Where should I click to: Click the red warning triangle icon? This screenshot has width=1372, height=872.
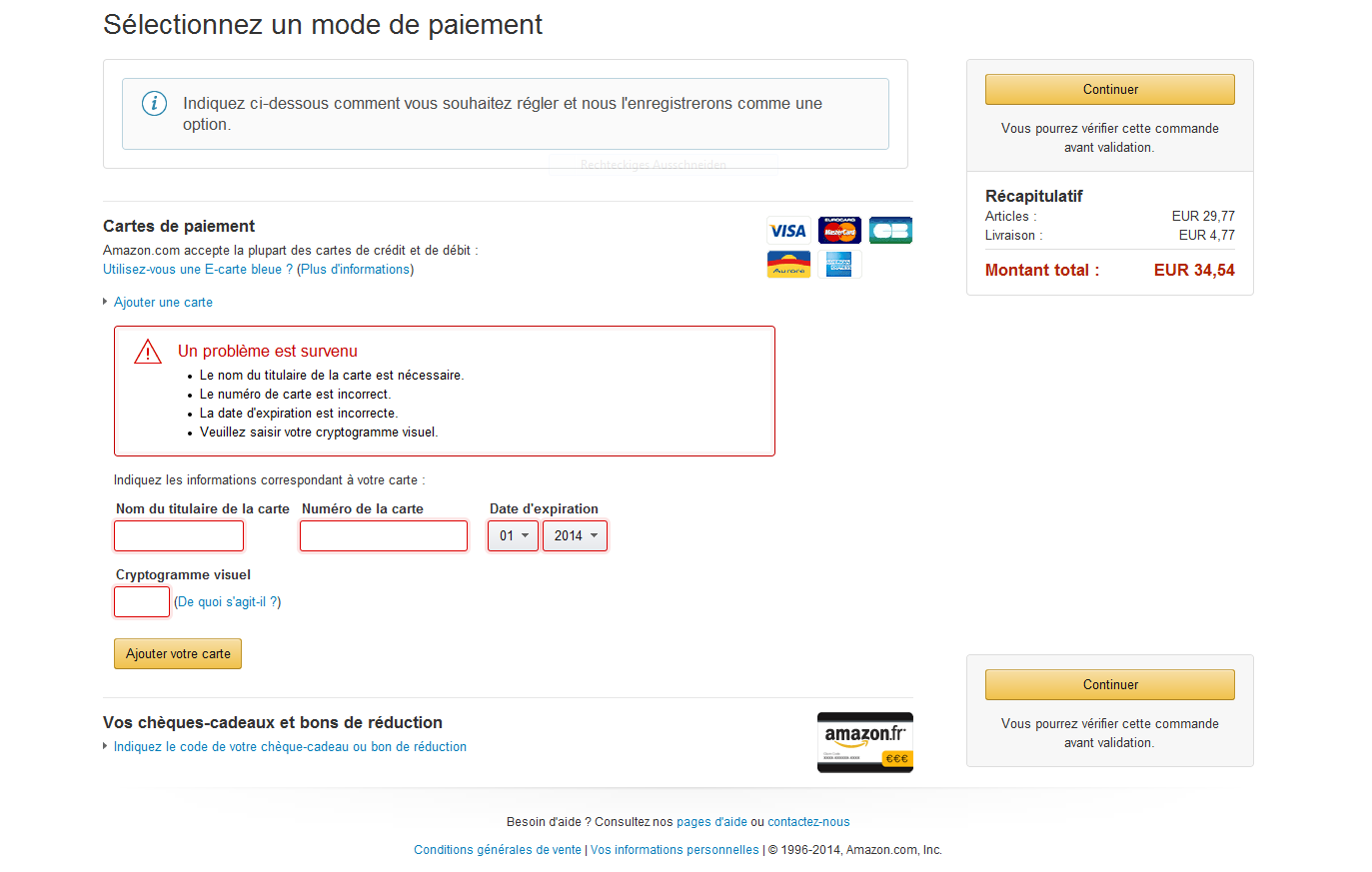pyautogui.click(x=148, y=352)
